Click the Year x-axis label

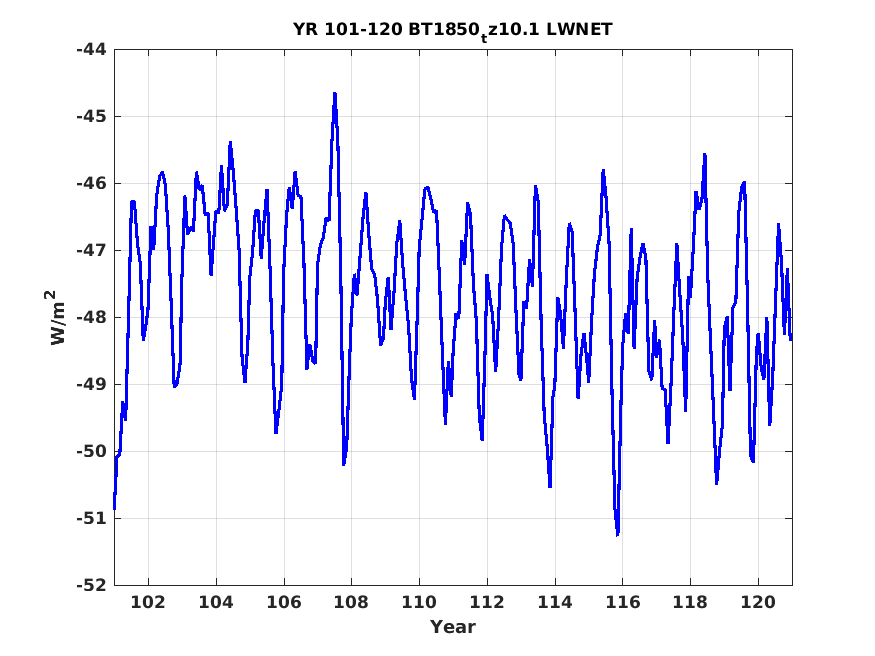point(453,627)
